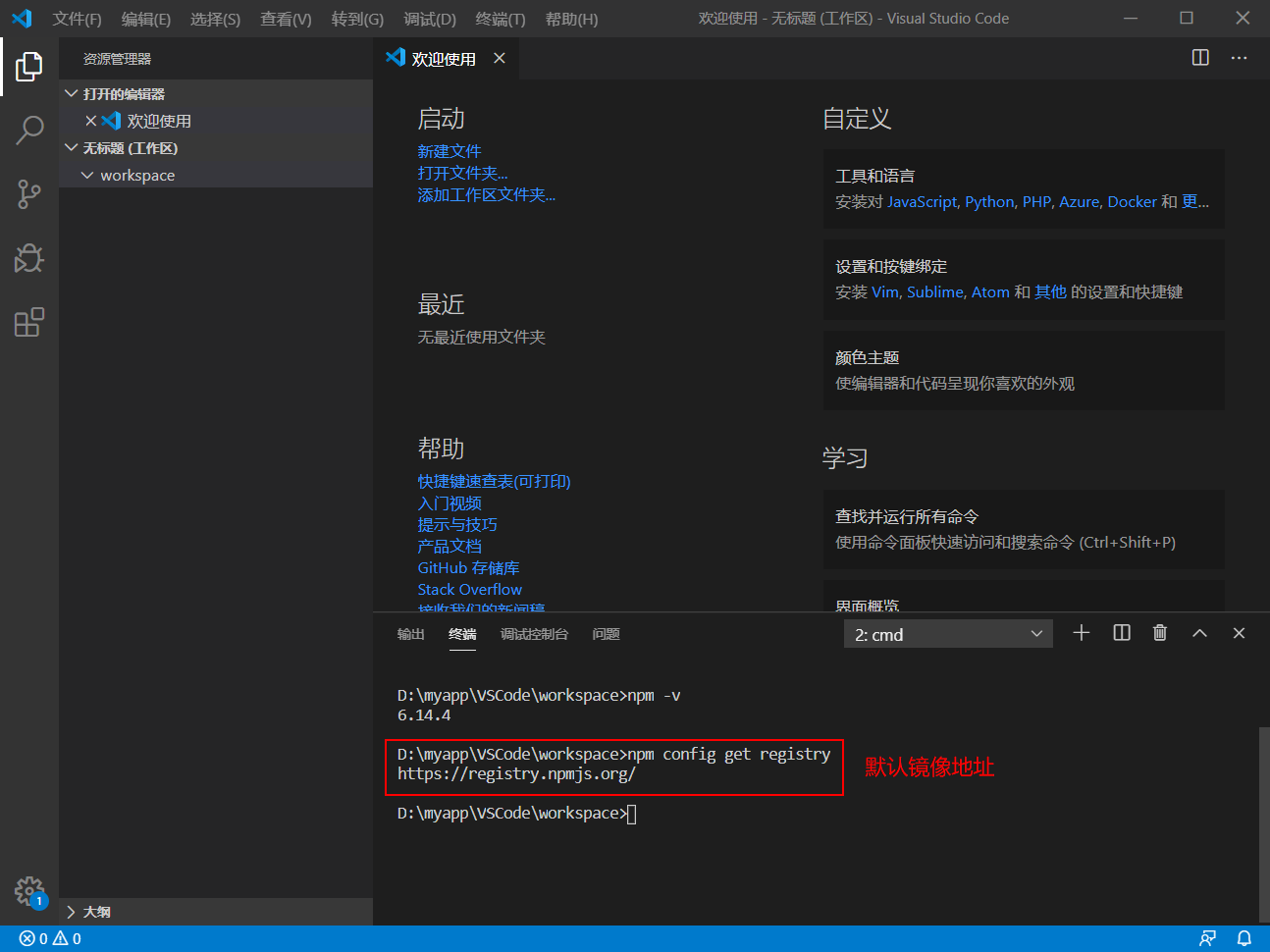Viewport: 1270px width, 952px height.
Task: Open the Debug view in activity bar
Action: click(29, 258)
